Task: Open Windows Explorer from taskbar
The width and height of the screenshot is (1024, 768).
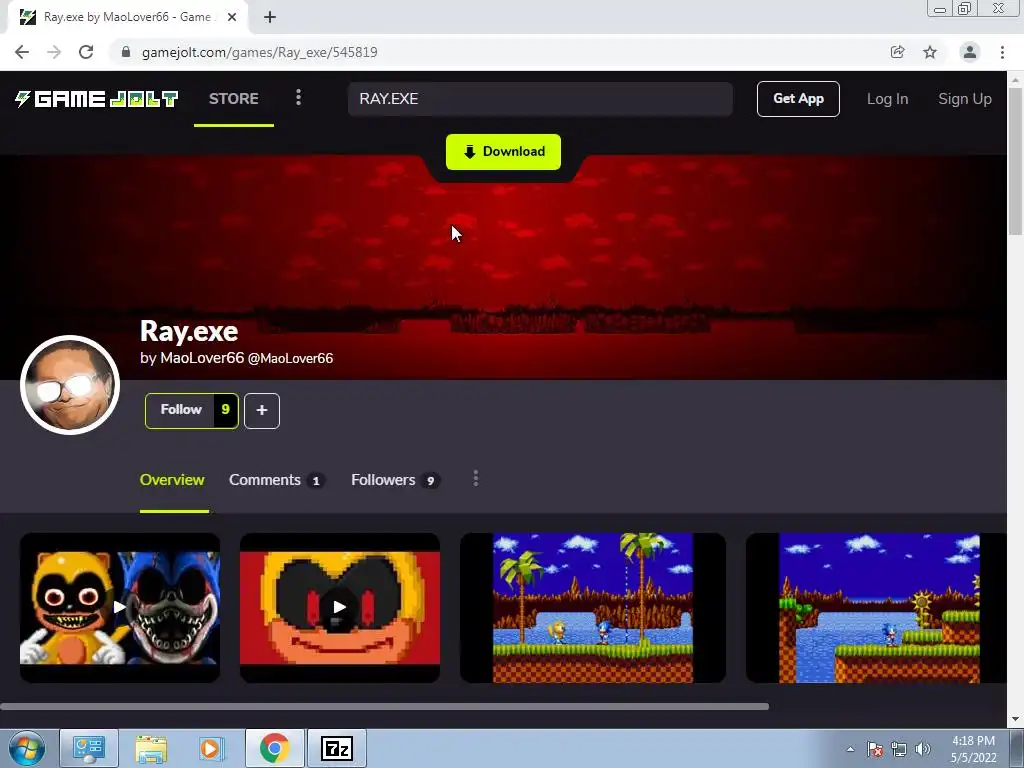Action: pos(151,748)
